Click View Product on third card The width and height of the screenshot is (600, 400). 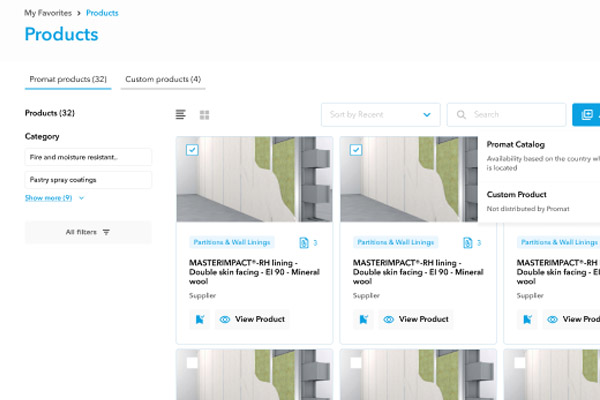click(x=571, y=319)
